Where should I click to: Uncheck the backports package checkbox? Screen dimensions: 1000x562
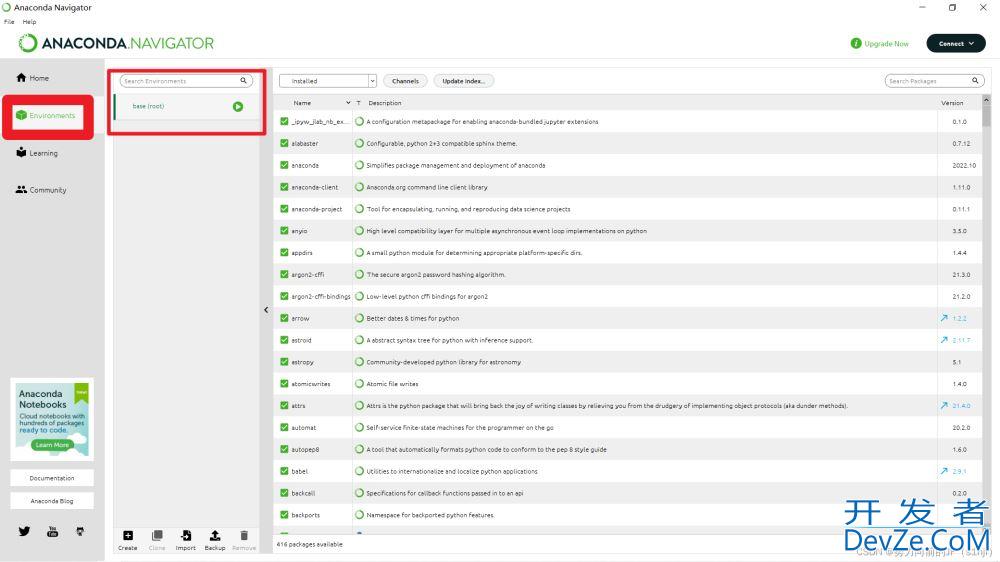coord(284,514)
